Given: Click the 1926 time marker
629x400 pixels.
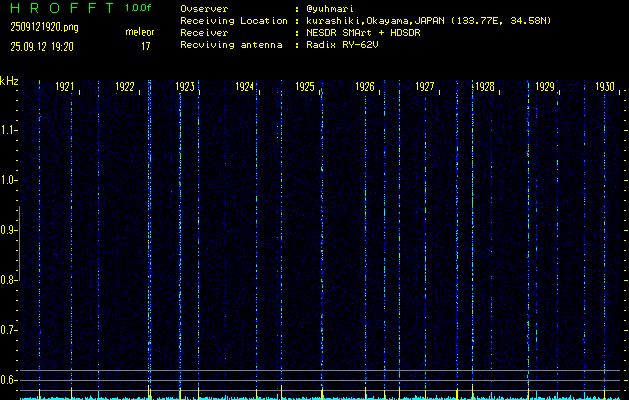Looking at the screenshot, I should click(x=365, y=87).
